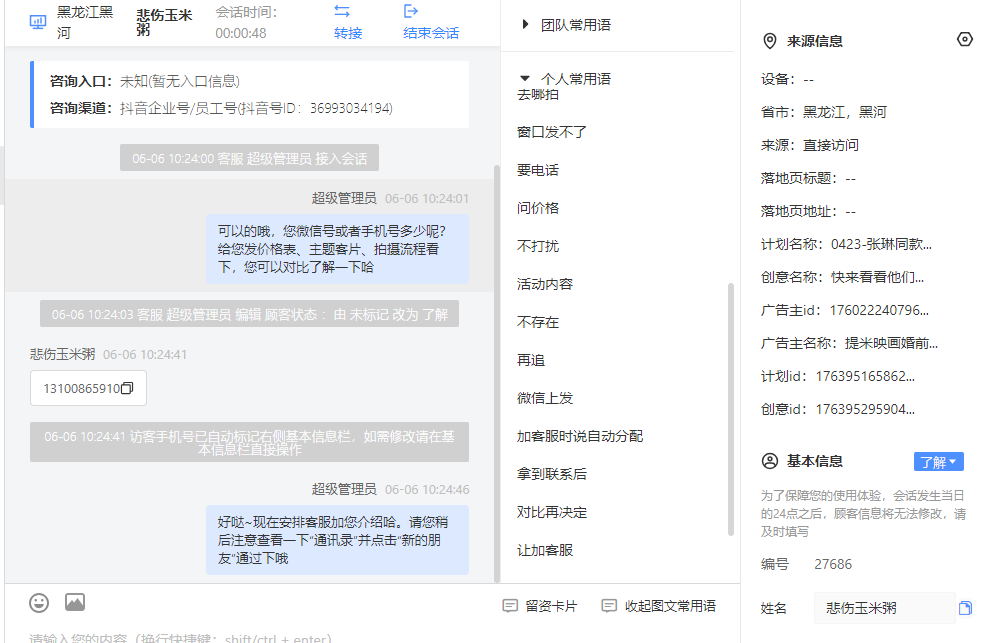This screenshot has height=643, width=993.
Task: Click the 设备 line in 来源信息
Action: click(x=787, y=79)
